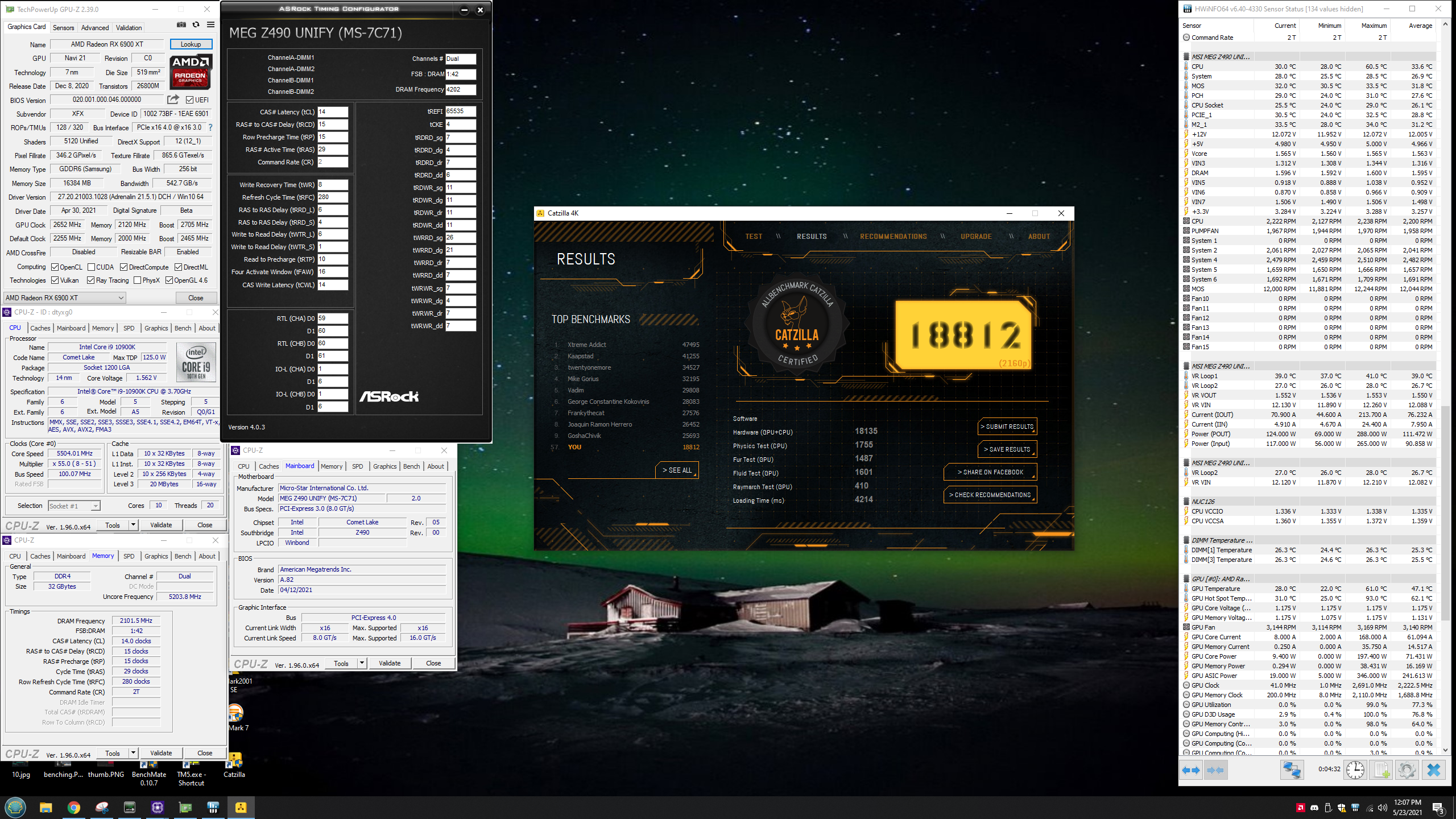The height and width of the screenshot is (819, 1456).
Task: Click Bus Interface question mark in GPU-Z
Action: [x=210, y=127]
